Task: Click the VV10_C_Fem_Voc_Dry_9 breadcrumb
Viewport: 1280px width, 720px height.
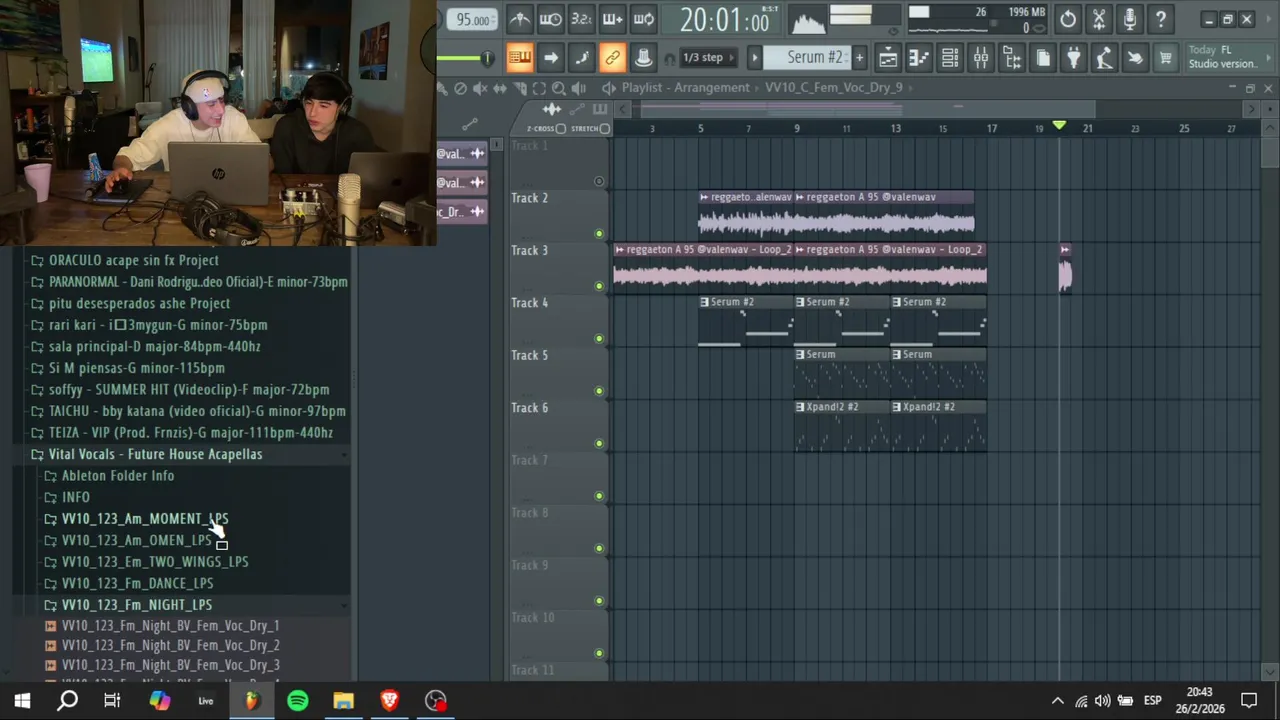Action: pos(834,88)
